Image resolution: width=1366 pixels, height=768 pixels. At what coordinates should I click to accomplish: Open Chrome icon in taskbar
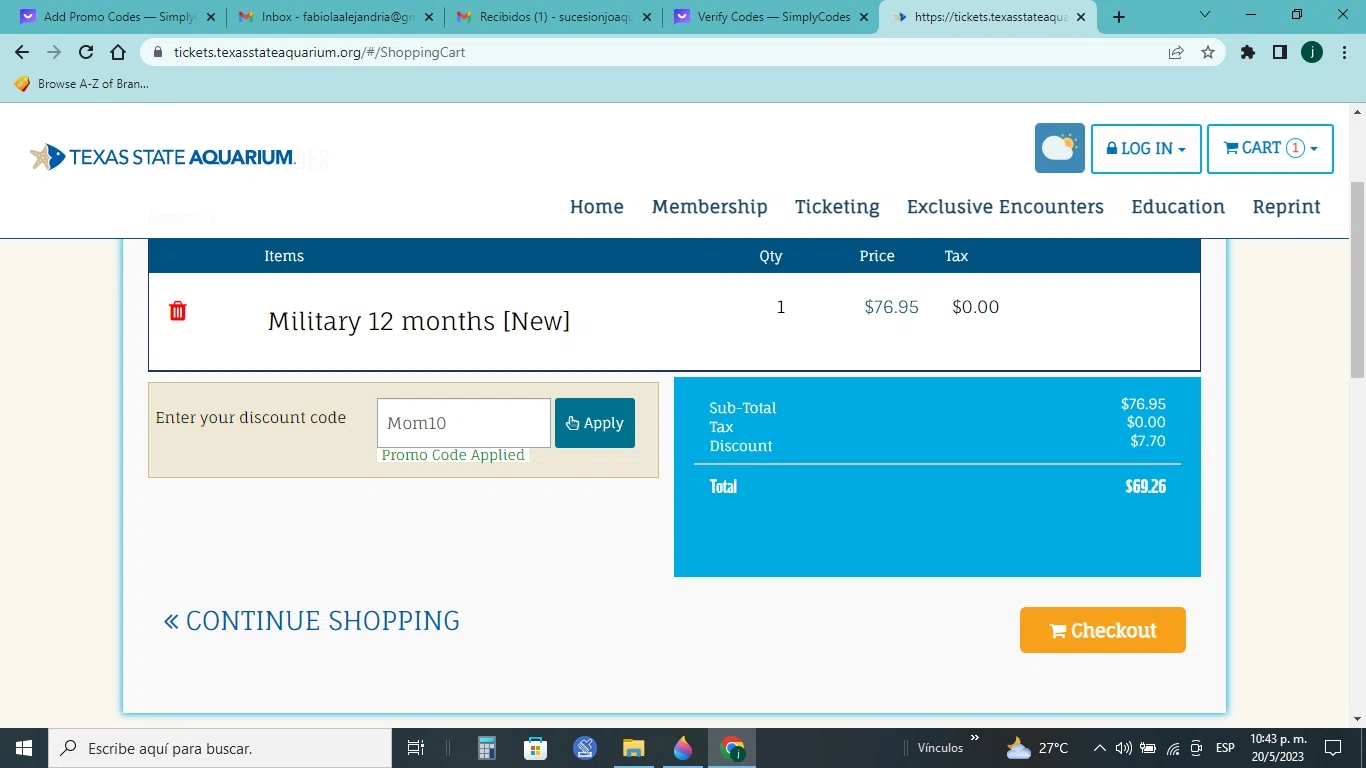pos(733,748)
